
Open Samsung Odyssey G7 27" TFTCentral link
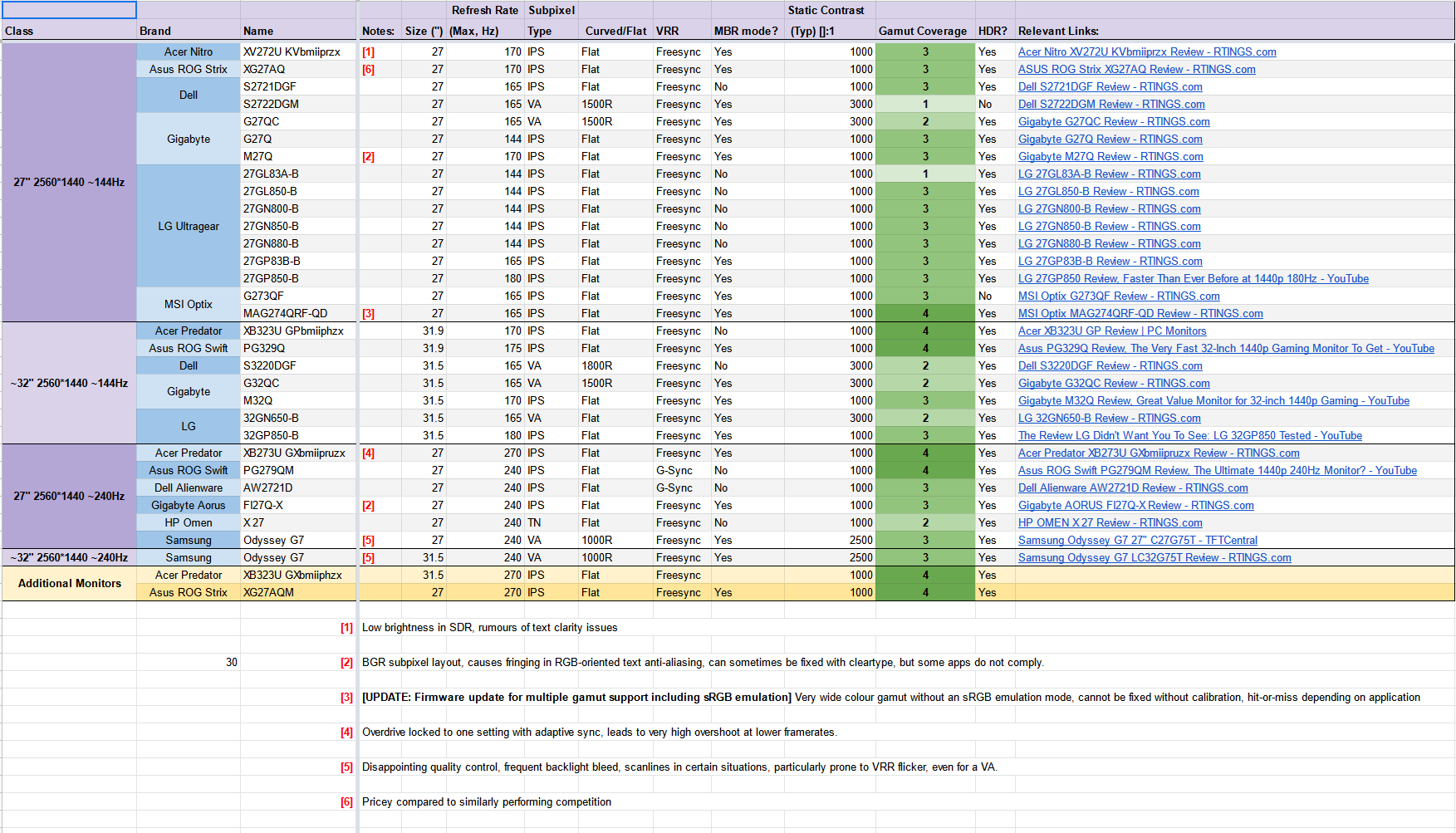pos(1137,540)
